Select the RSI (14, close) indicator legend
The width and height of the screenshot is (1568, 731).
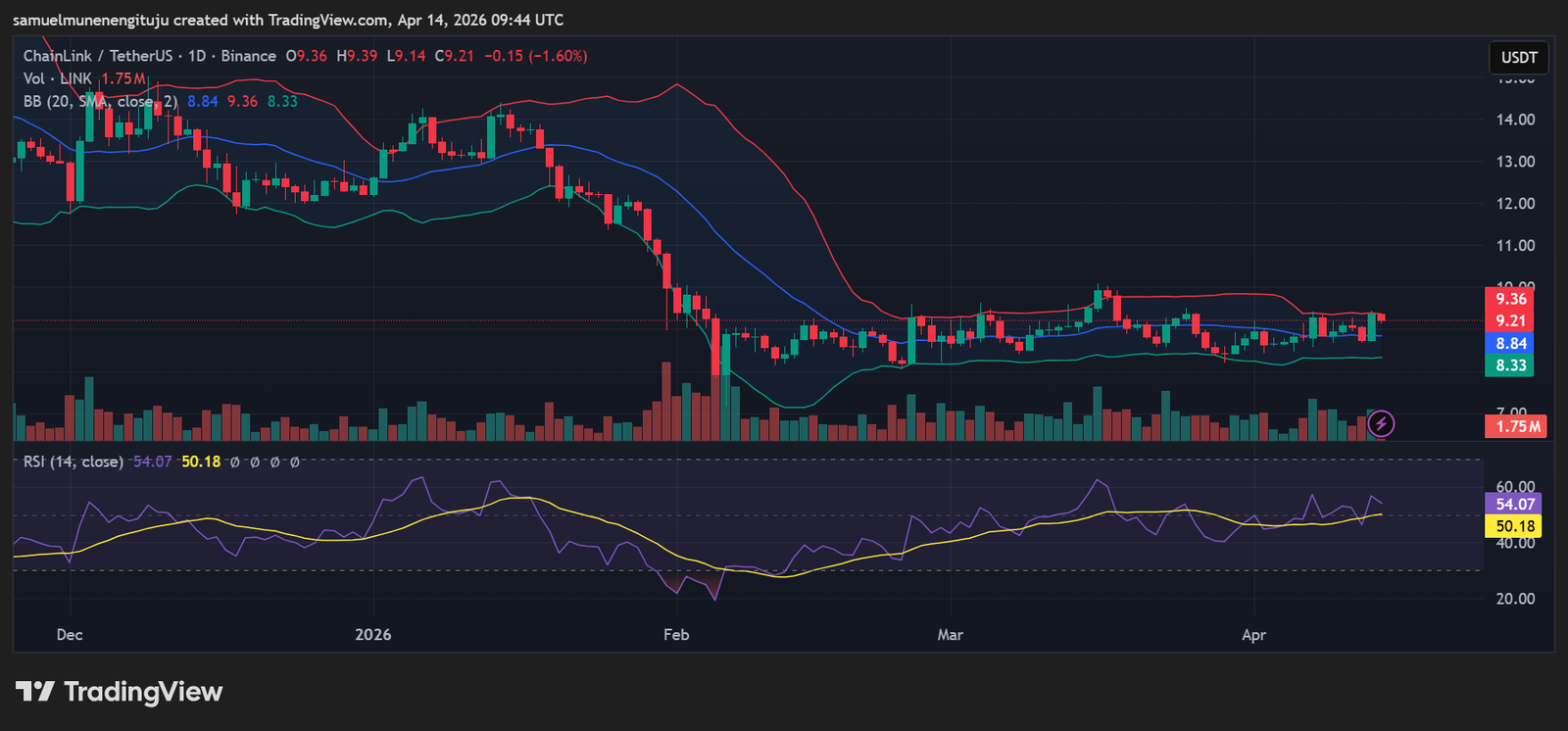(x=73, y=462)
